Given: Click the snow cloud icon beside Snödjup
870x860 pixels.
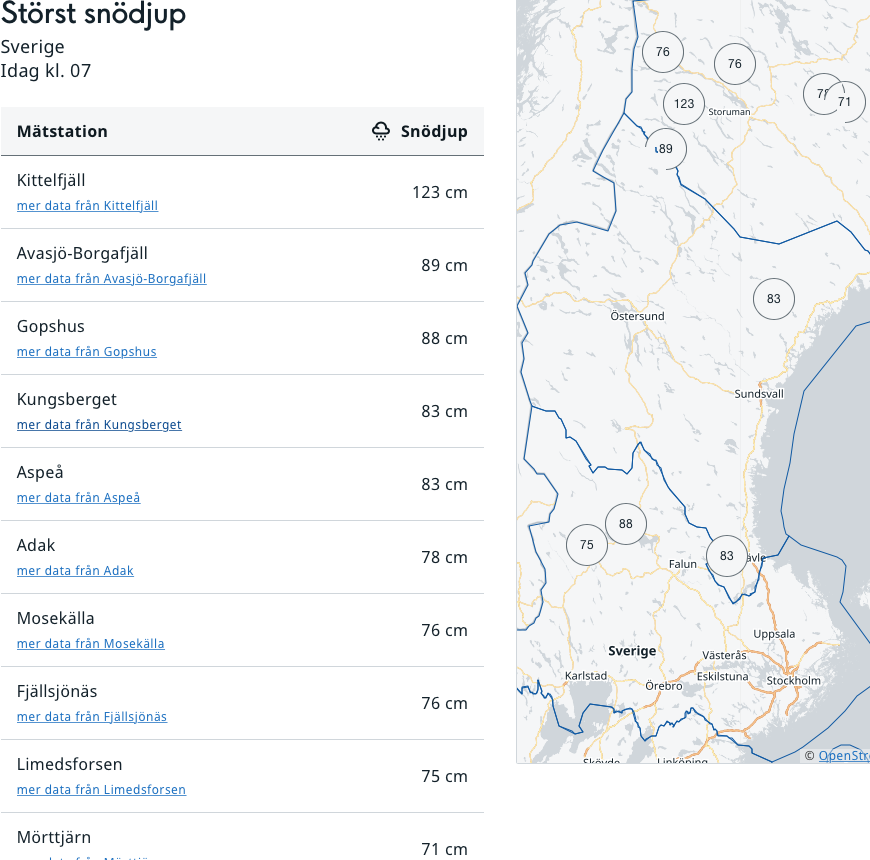Looking at the screenshot, I should [x=381, y=131].
